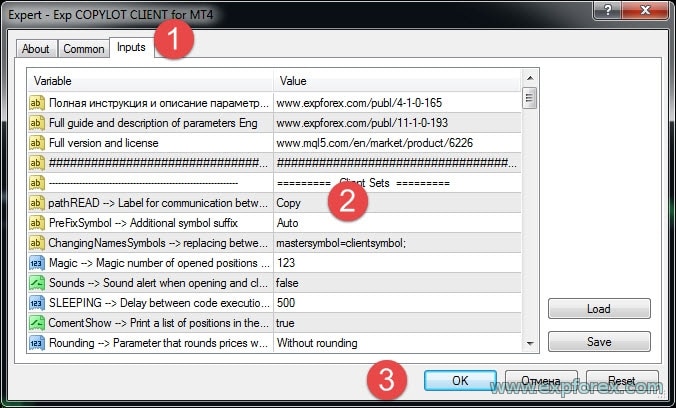The height and width of the screenshot is (408, 676).
Task: Click value www.expforex.com/publ/4-1-0-165
Action: click(x=359, y=103)
